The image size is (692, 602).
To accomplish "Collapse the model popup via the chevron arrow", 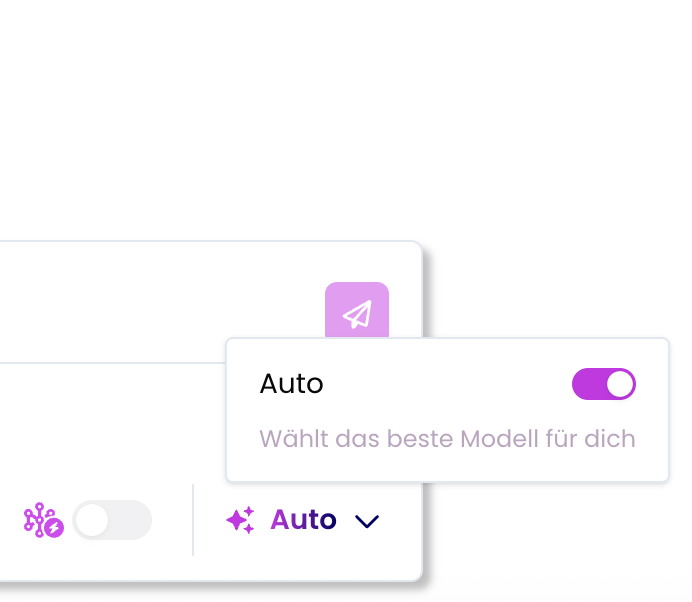I will [367, 521].
